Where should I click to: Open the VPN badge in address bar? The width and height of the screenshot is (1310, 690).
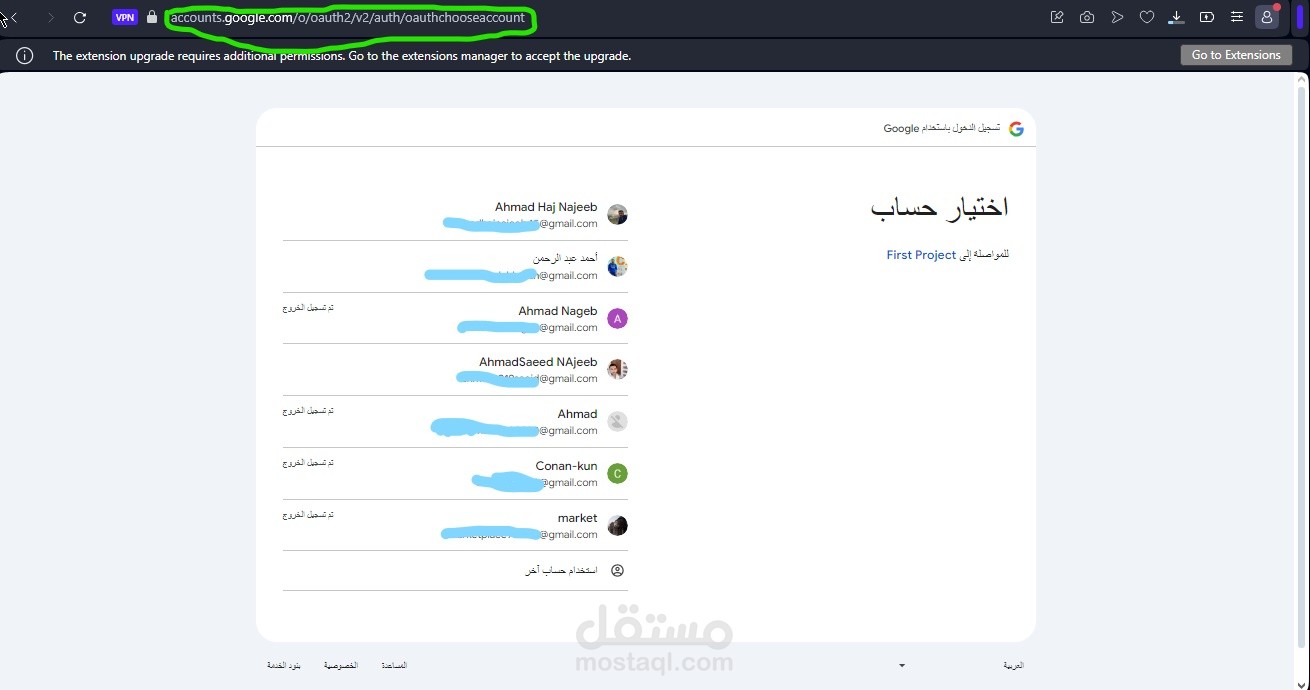(124, 17)
